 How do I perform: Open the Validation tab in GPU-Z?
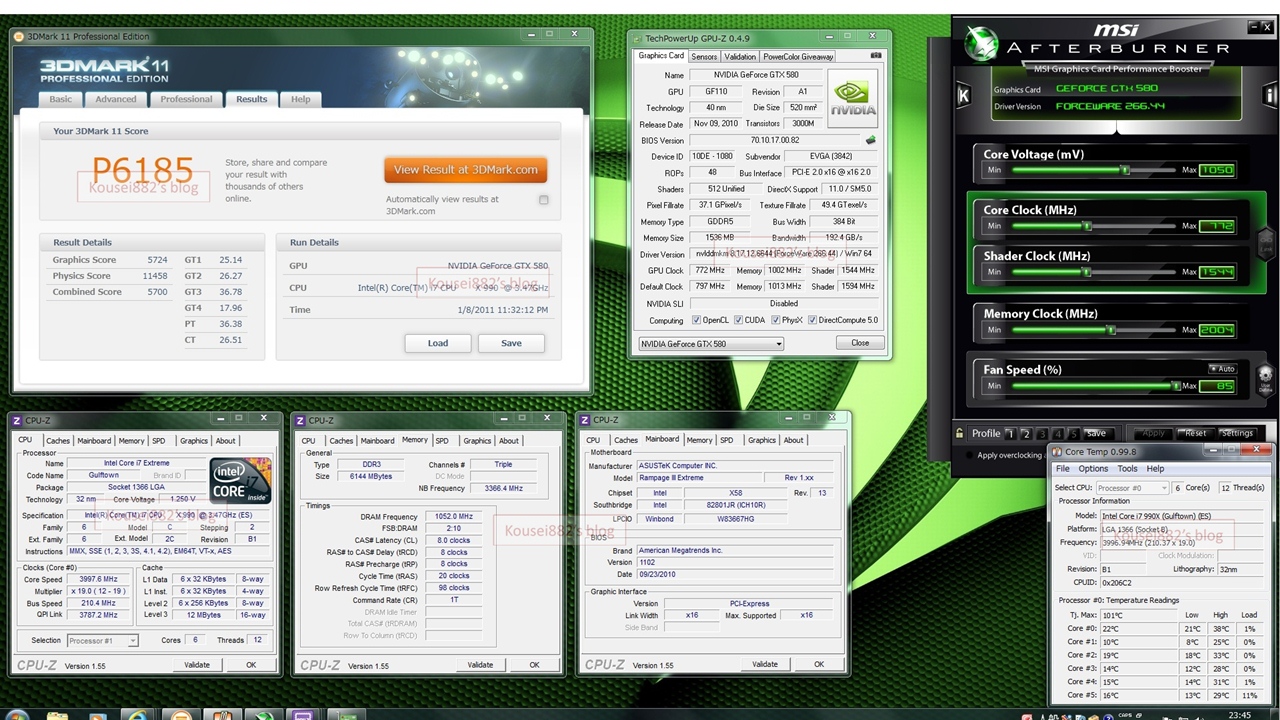740,57
